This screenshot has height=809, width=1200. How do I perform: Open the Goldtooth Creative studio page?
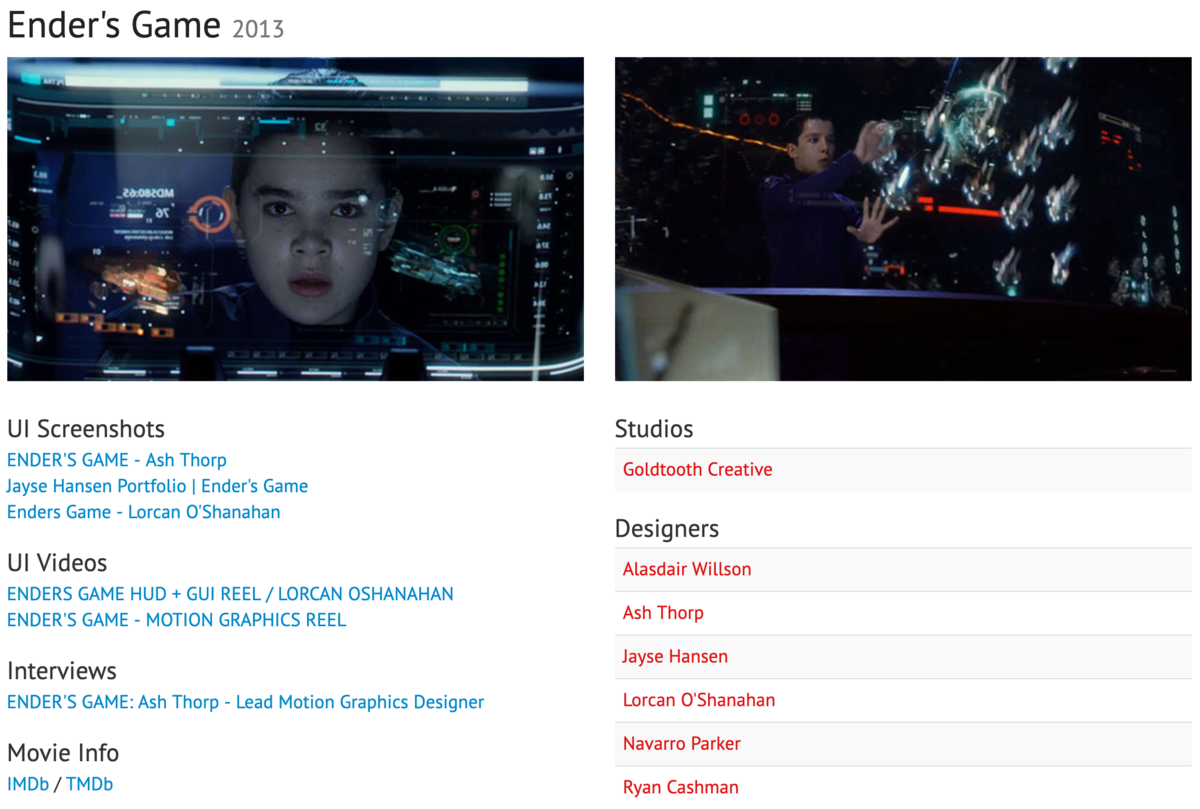pos(697,469)
